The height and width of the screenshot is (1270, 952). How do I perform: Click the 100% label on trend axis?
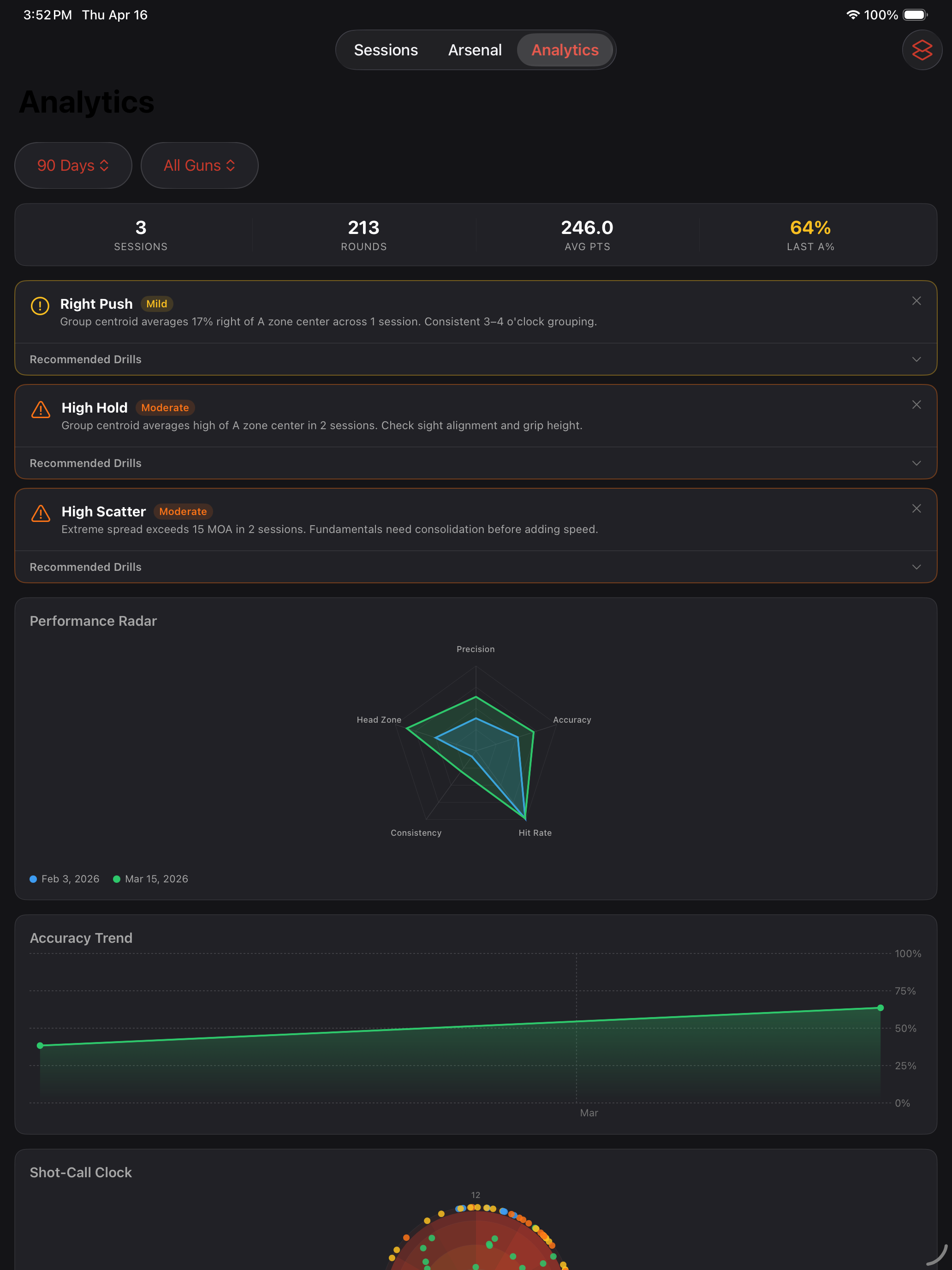(x=908, y=953)
